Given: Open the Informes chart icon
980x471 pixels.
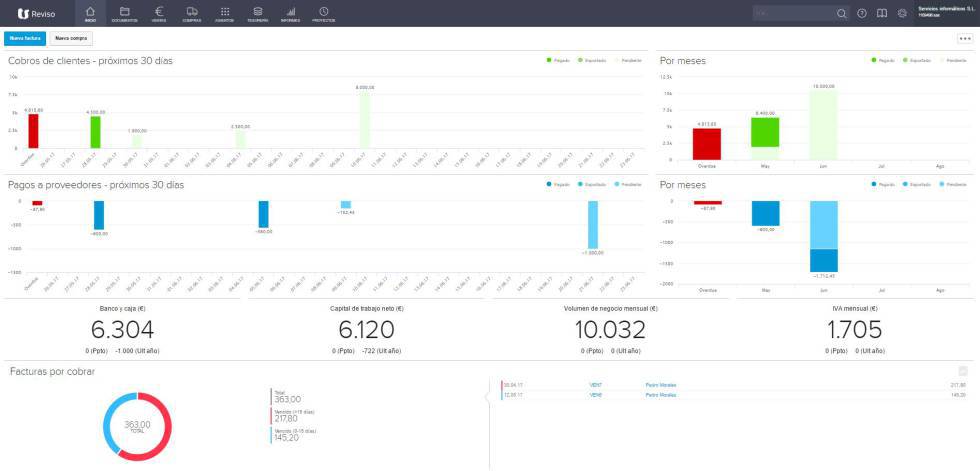Looking at the screenshot, I should tap(291, 13).
